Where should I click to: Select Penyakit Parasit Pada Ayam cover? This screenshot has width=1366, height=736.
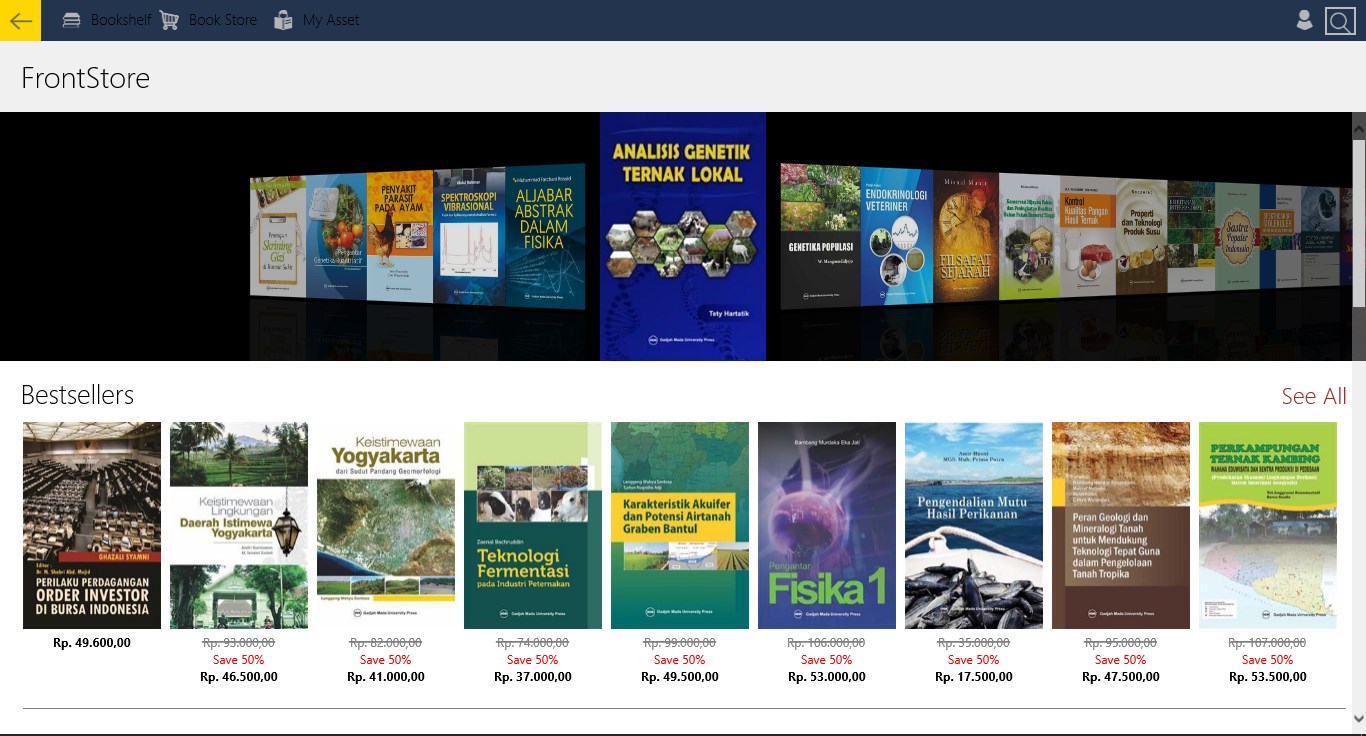(x=400, y=237)
